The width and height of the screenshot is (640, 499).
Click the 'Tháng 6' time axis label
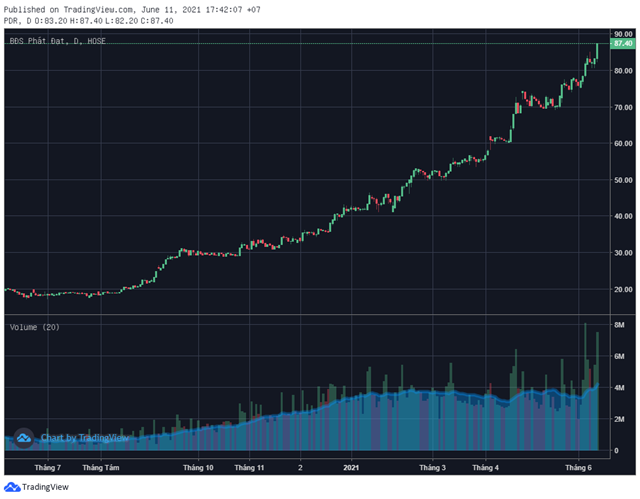coord(578,468)
